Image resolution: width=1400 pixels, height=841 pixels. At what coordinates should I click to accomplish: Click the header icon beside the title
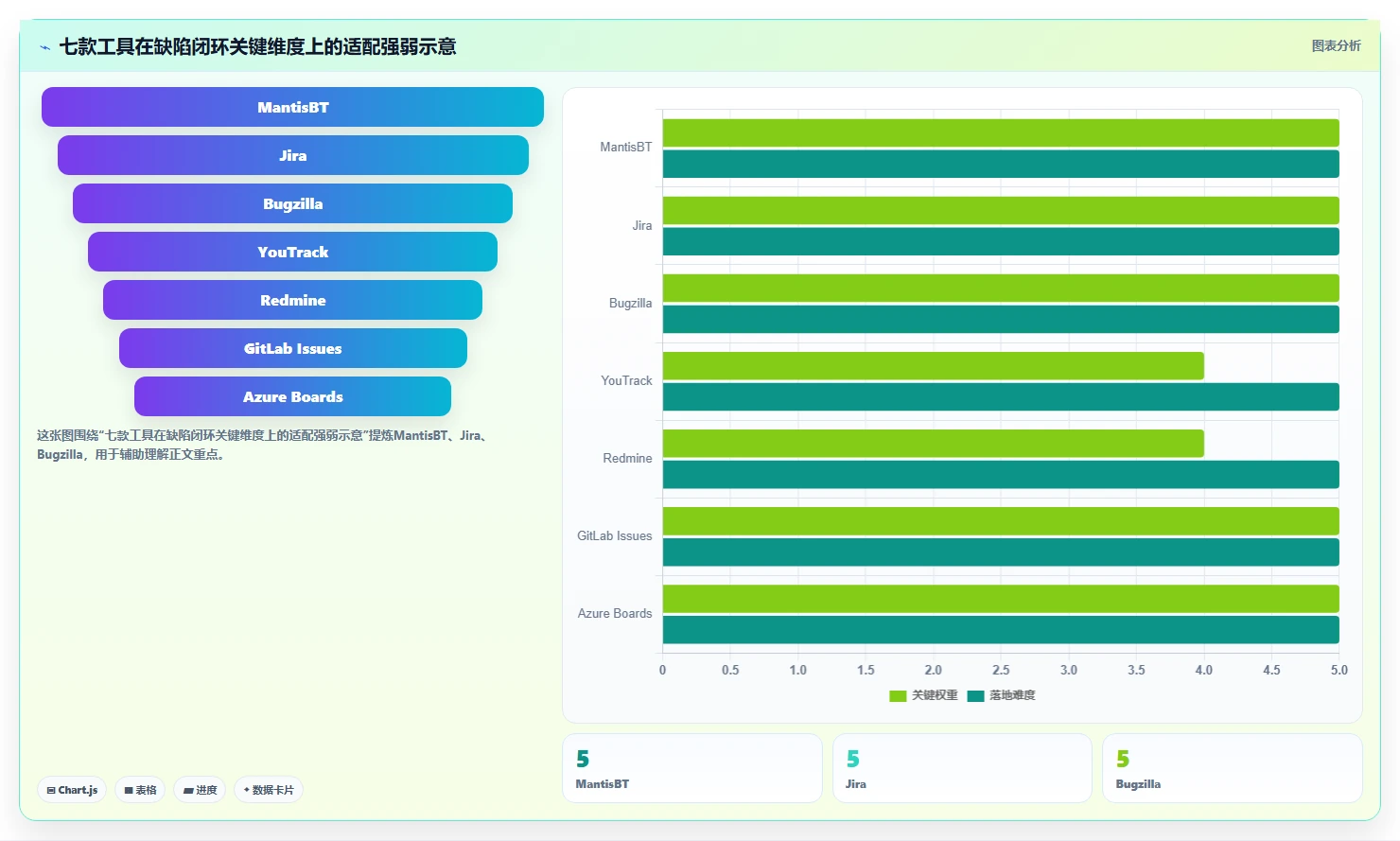point(44,47)
